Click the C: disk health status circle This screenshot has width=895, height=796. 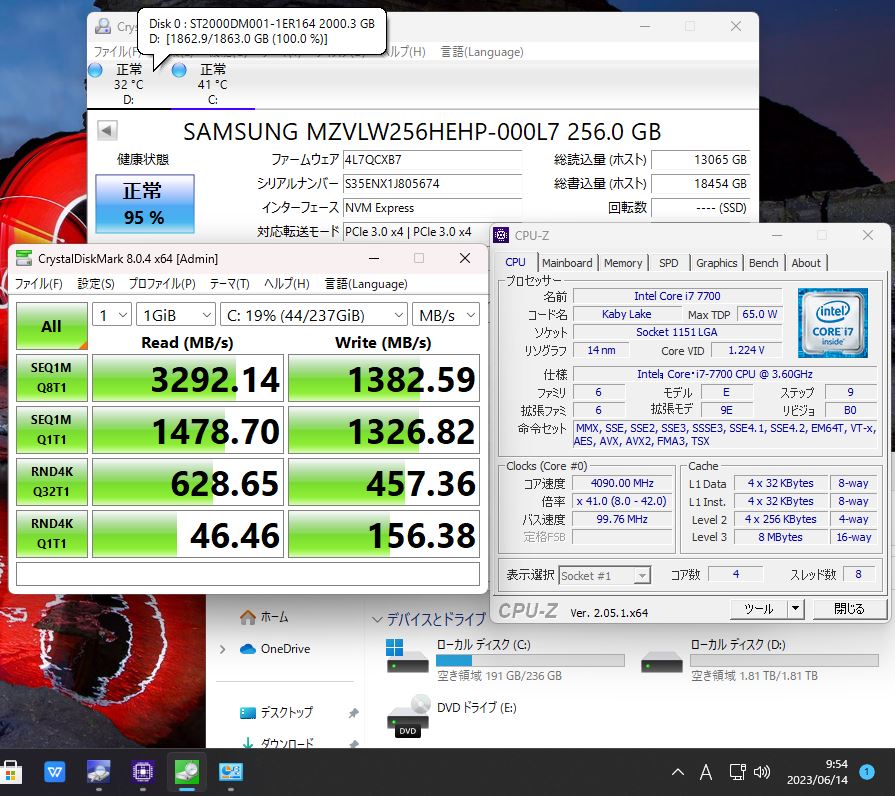179,70
